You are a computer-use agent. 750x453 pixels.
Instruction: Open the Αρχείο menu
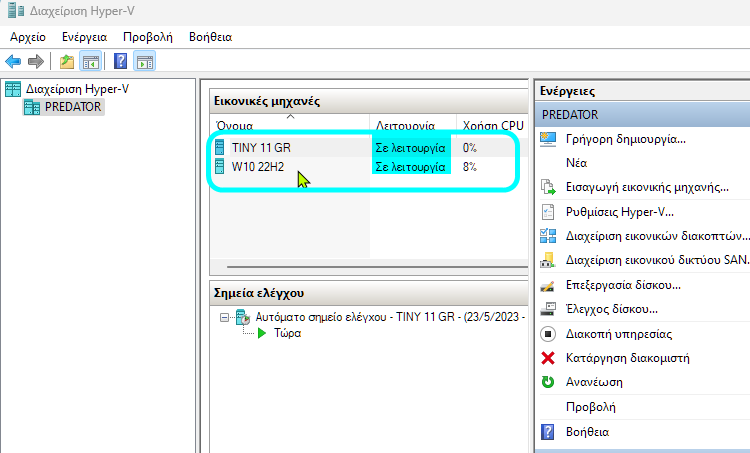28,37
